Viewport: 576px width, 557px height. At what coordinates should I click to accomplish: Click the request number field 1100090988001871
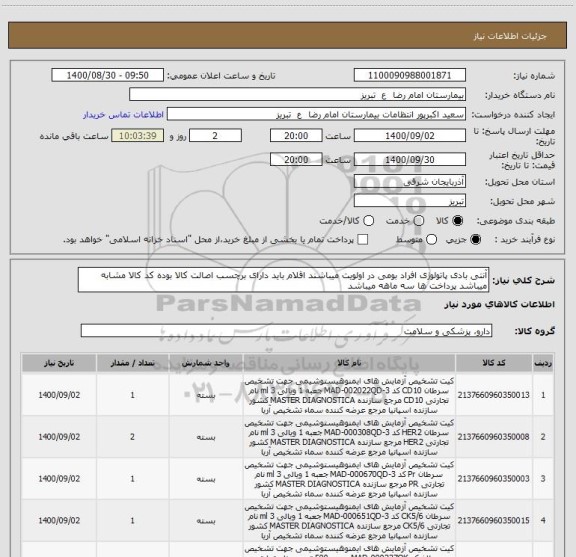410,75
